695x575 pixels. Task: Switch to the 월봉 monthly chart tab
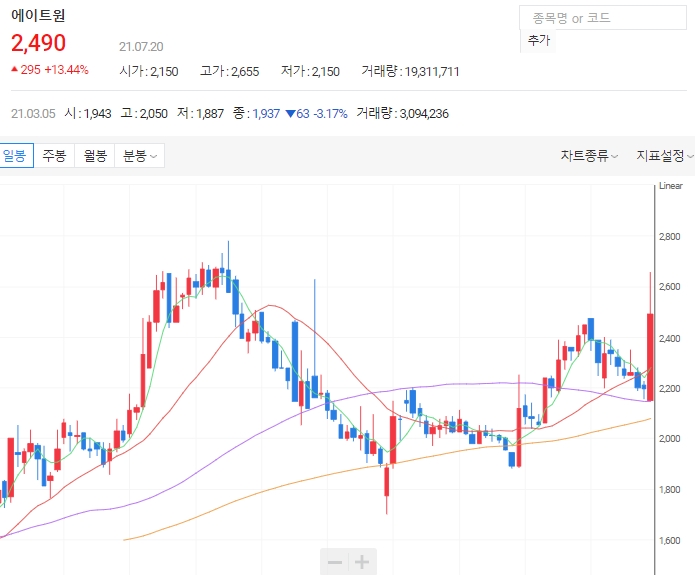(x=95, y=156)
